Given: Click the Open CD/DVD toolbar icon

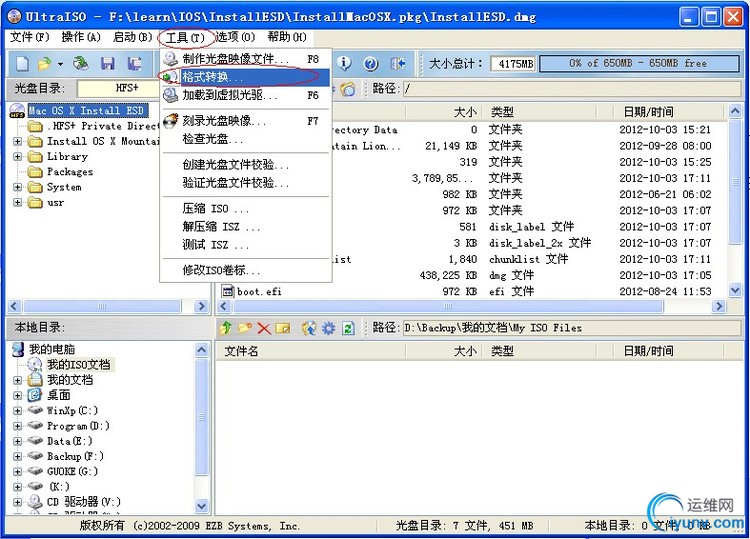Looking at the screenshot, I should (x=81, y=63).
